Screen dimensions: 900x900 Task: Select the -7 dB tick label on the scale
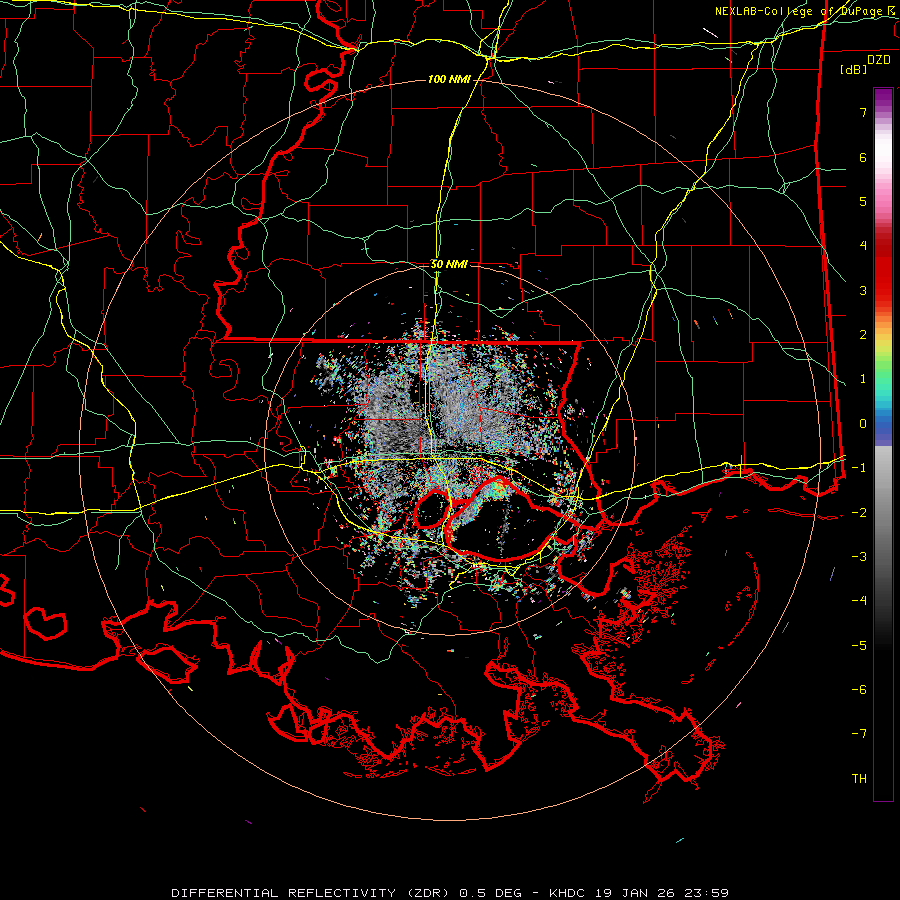(859, 734)
